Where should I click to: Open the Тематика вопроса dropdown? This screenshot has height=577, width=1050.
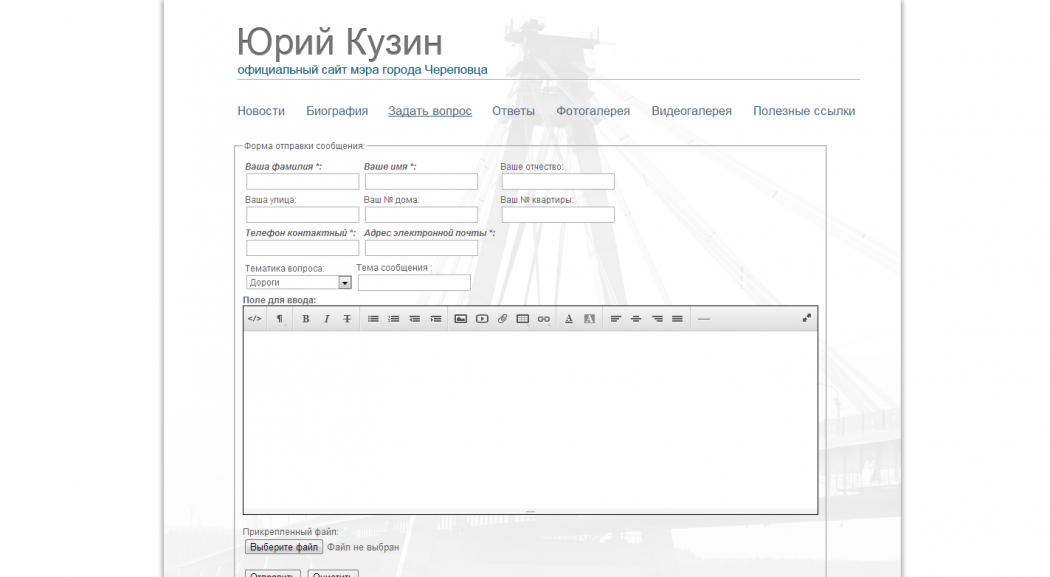tap(299, 282)
